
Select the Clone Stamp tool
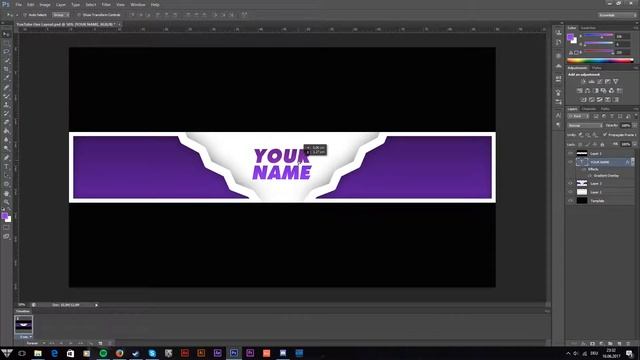6,104
